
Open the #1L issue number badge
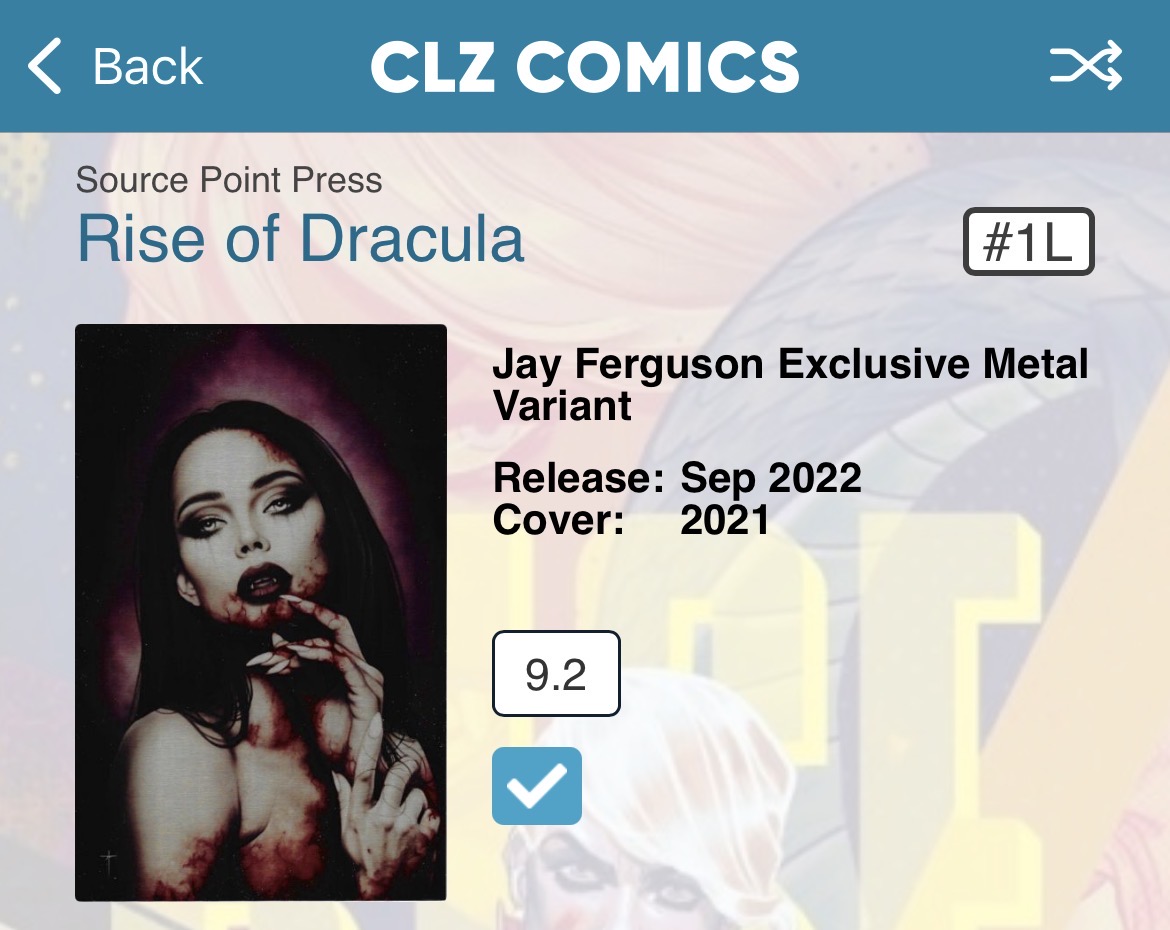[x=1028, y=242]
